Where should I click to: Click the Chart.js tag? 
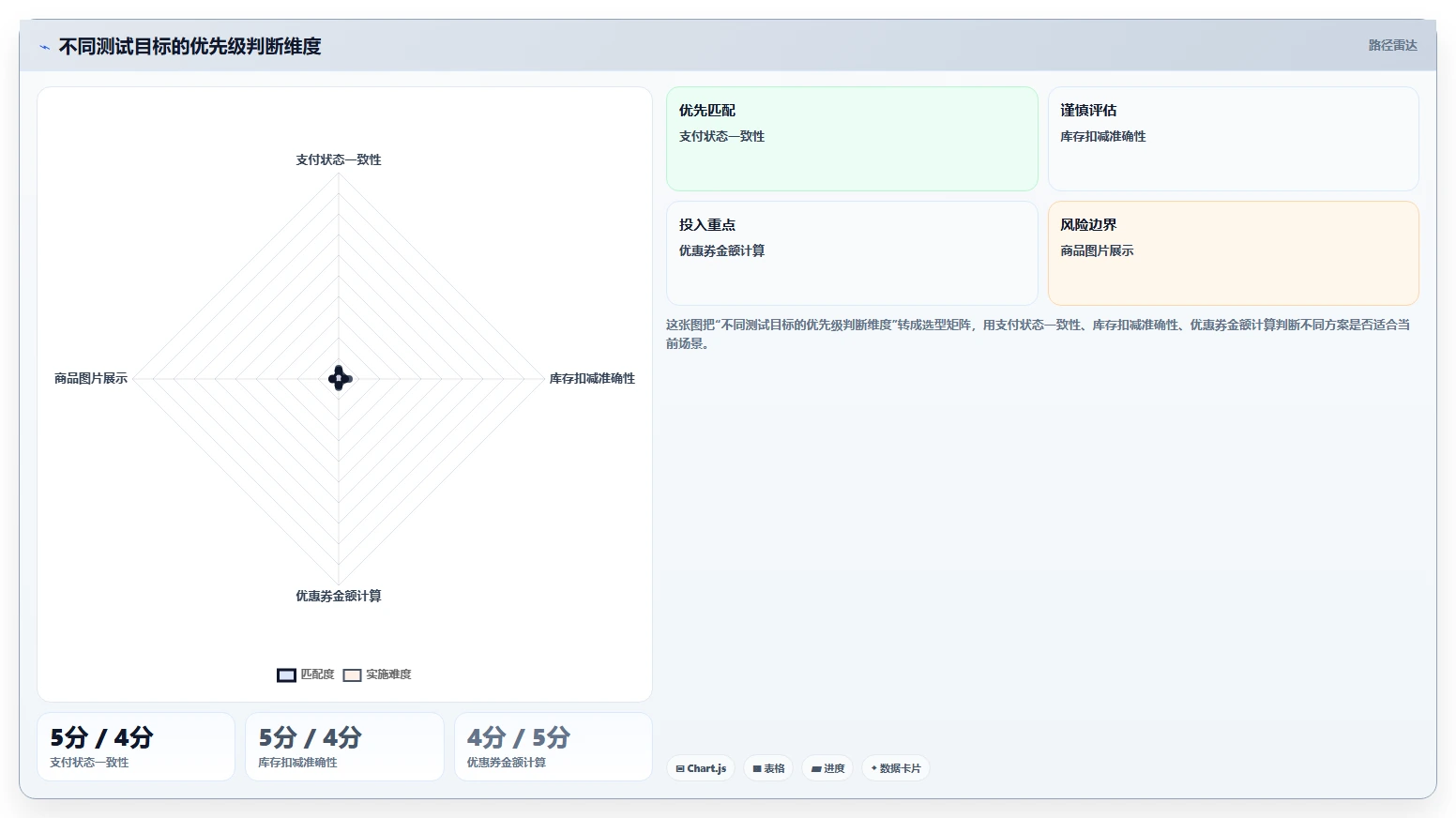[x=701, y=768]
